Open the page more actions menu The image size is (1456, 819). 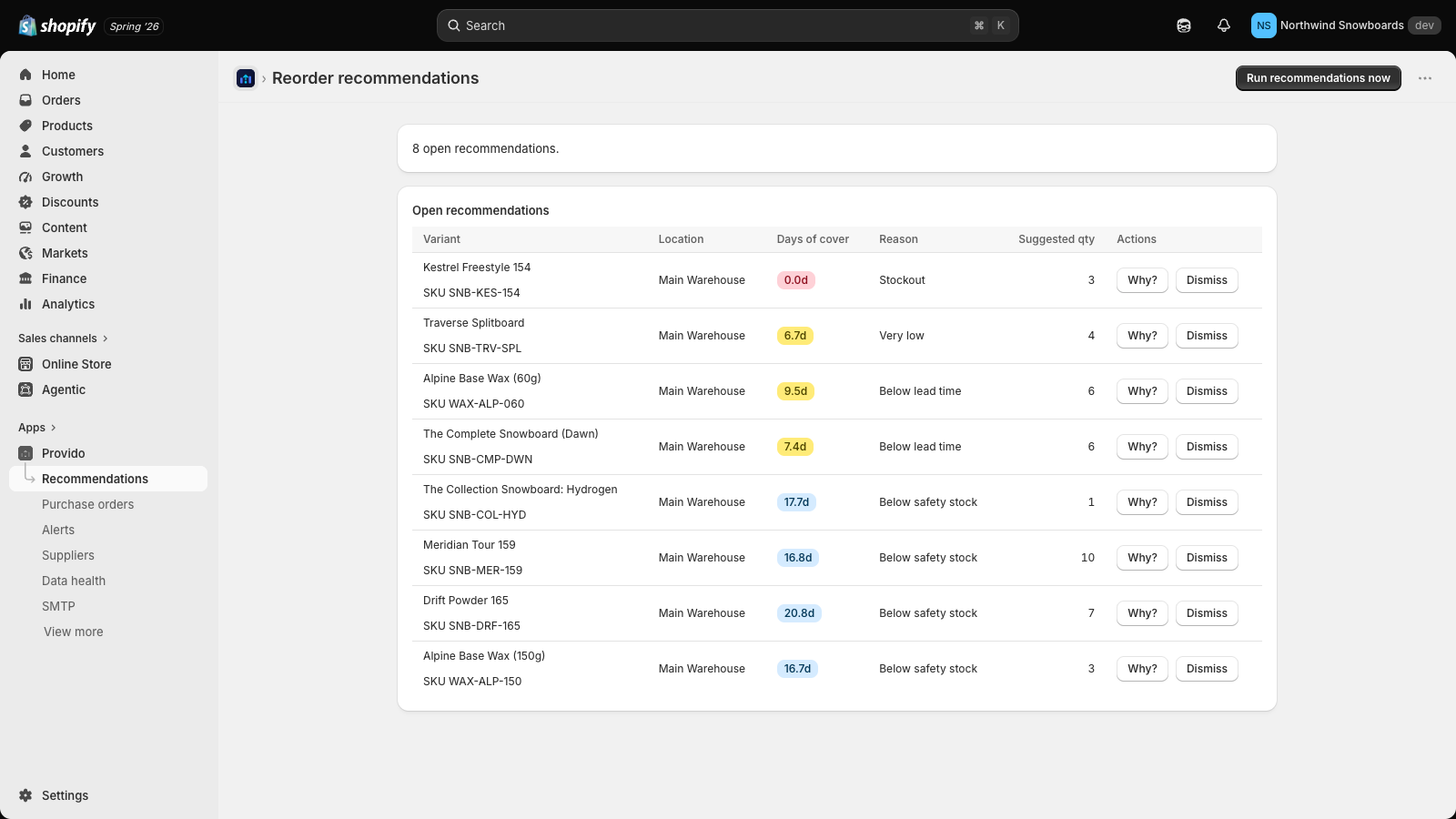coord(1425,78)
